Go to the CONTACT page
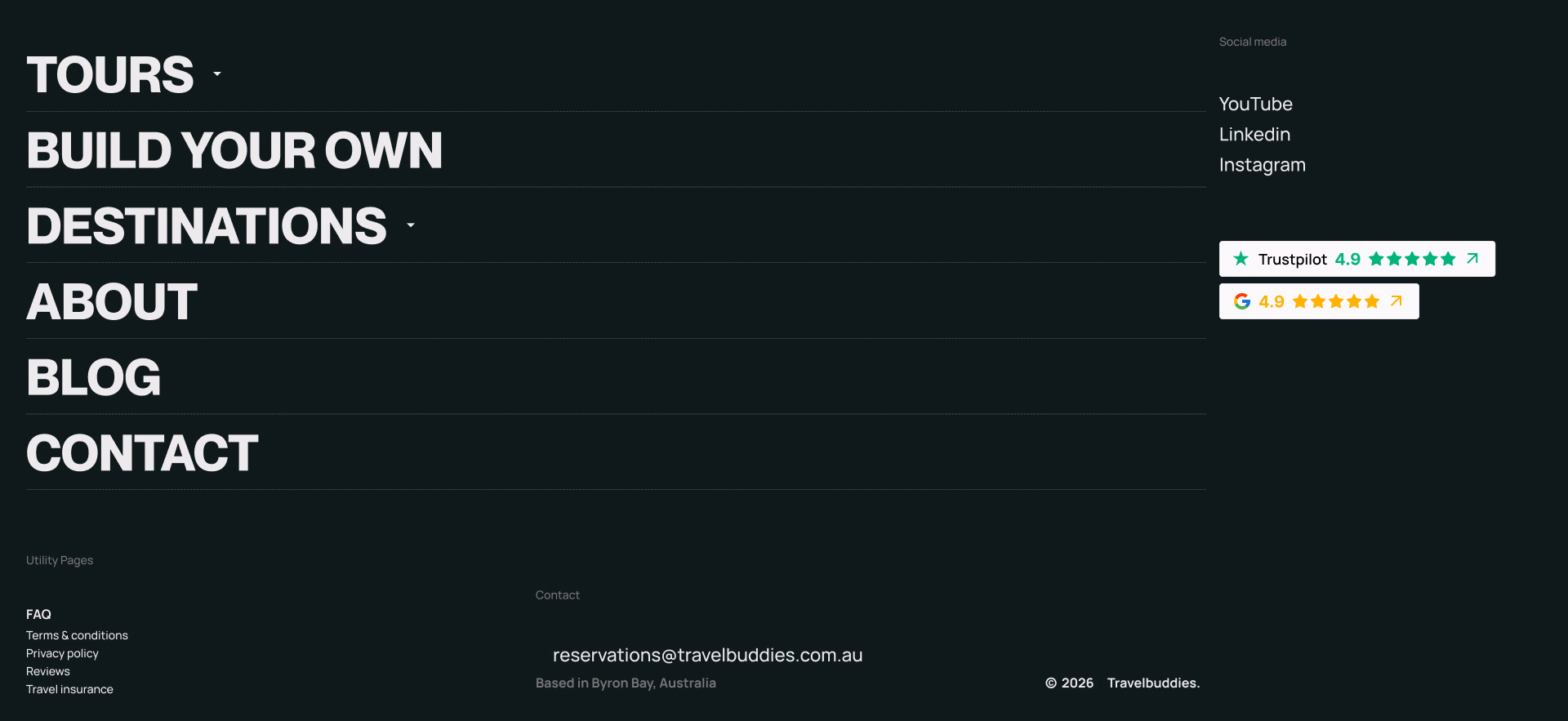Screen dimensions: 1568x721 click(x=142, y=453)
